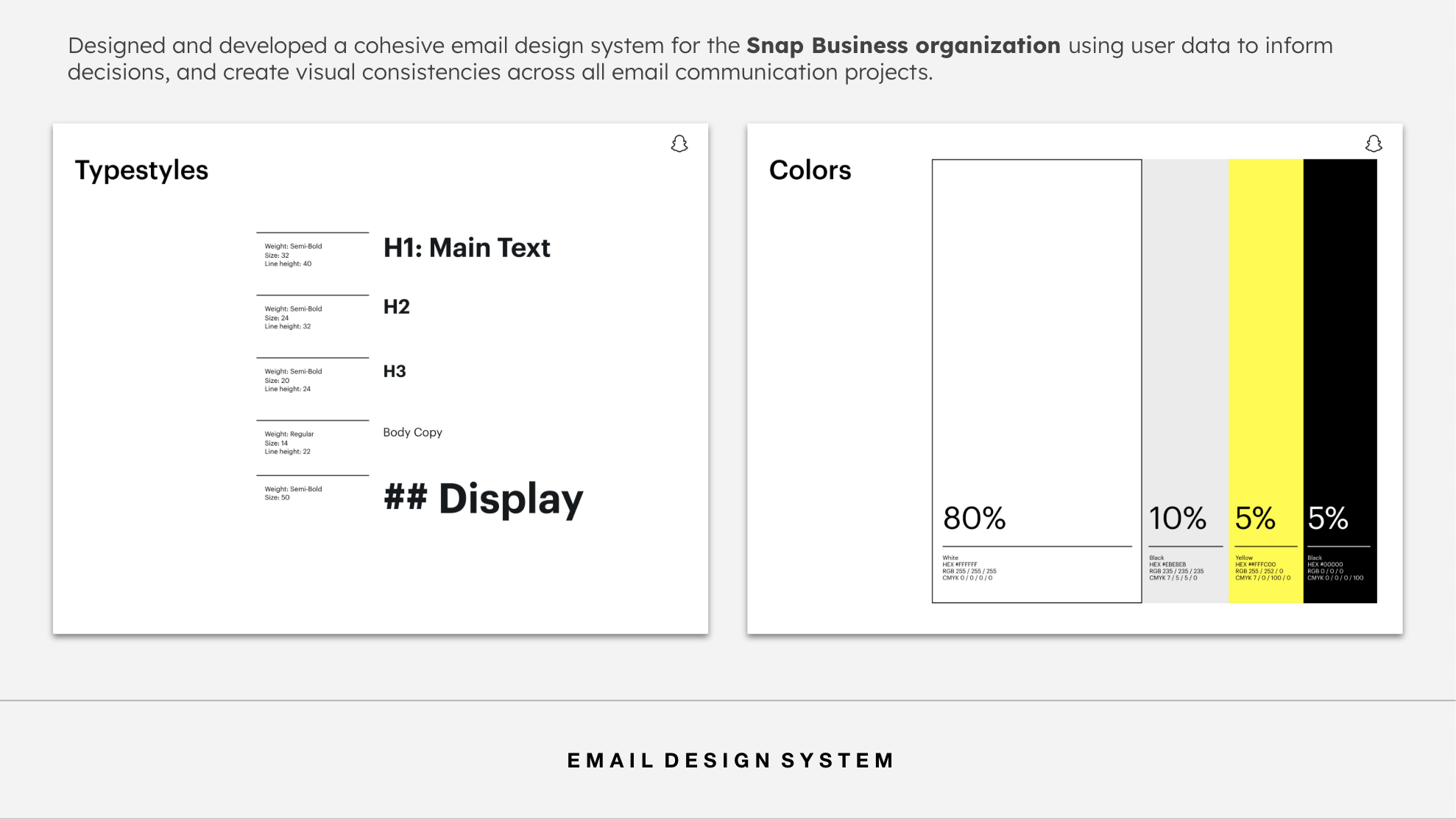
Task: Click the '80%' percentage label
Action: pyautogui.click(x=975, y=519)
